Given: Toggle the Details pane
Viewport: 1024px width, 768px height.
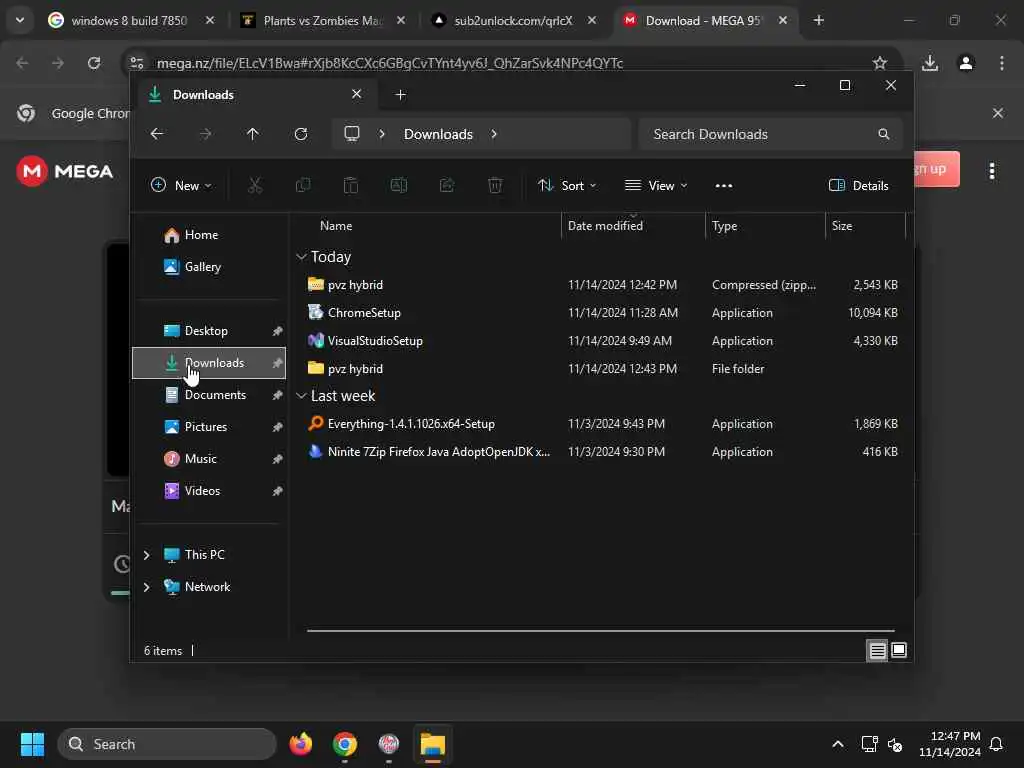Looking at the screenshot, I should coord(858,185).
